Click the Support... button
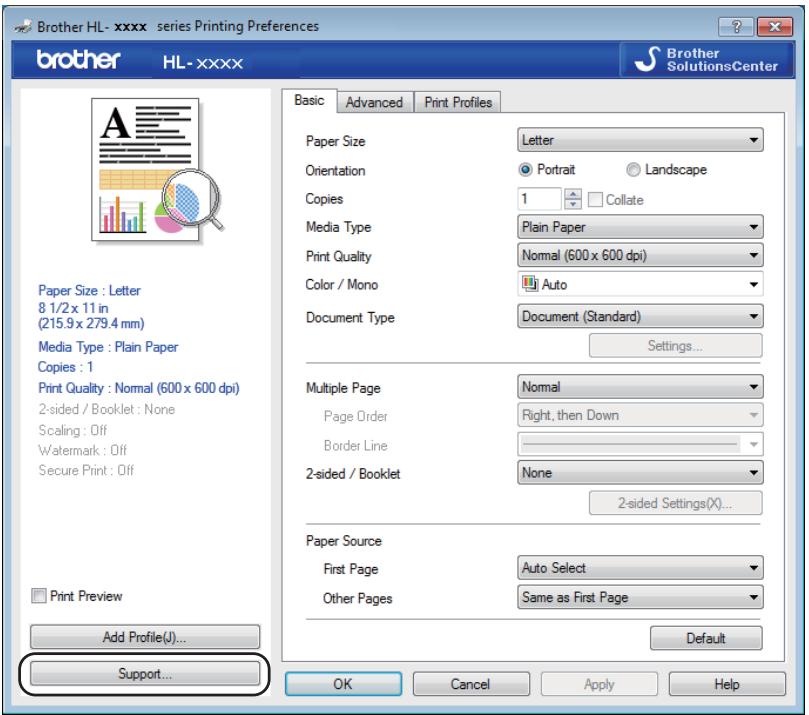This screenshot has width=809, height=715. [x=144, y=674]
